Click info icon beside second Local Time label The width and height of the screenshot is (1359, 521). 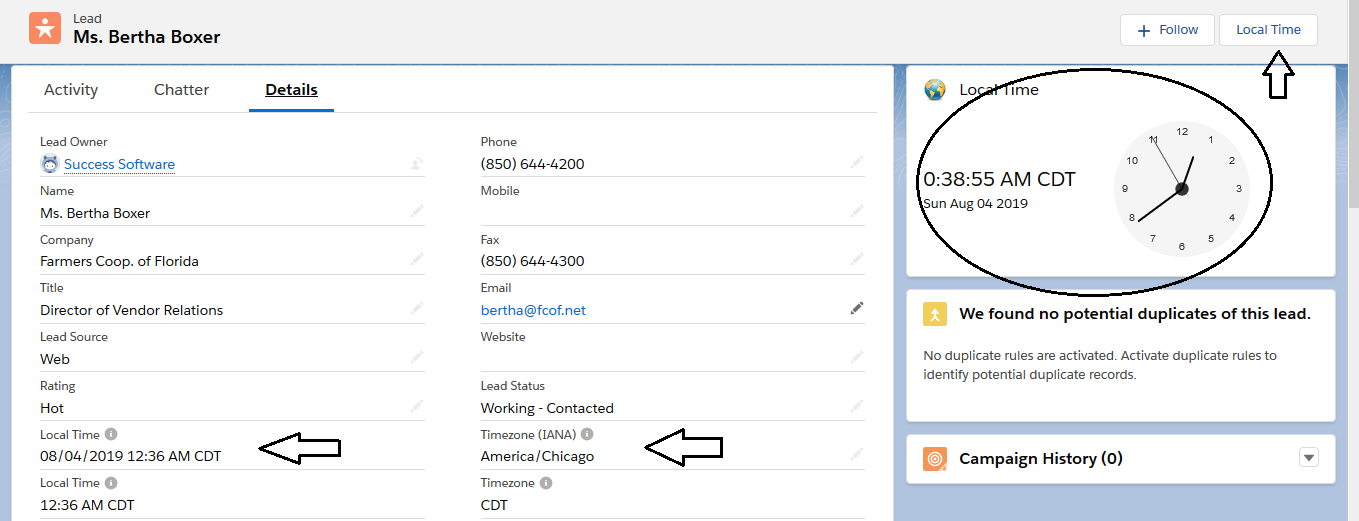[111, 483]
